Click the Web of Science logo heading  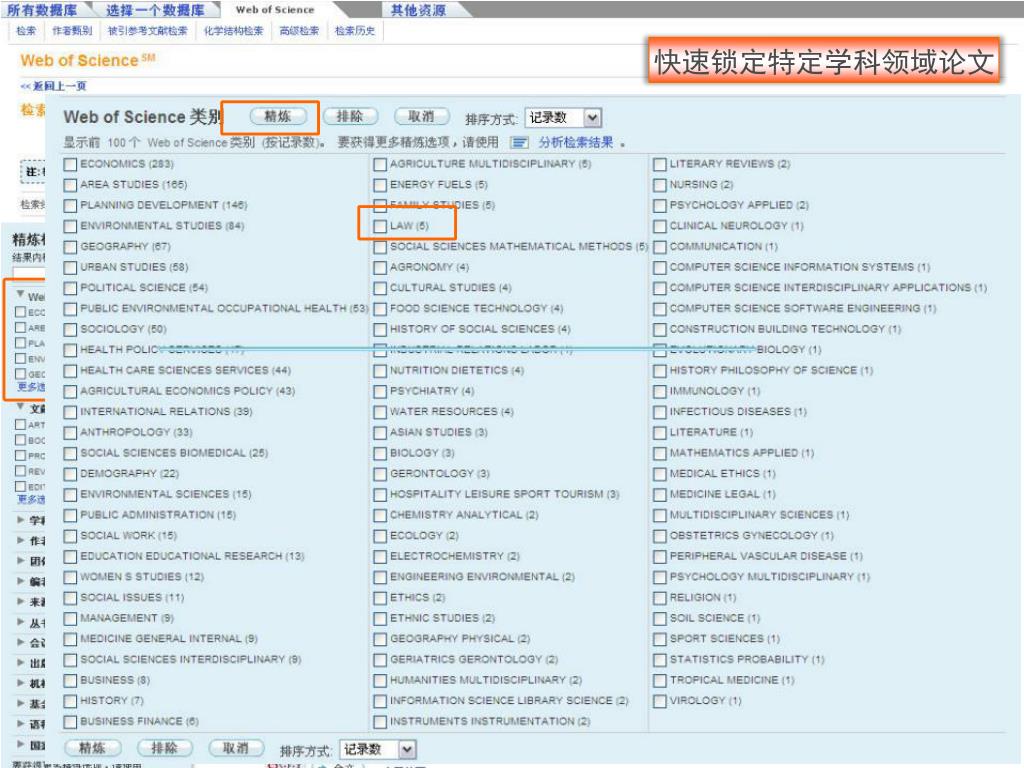point(88,60)
